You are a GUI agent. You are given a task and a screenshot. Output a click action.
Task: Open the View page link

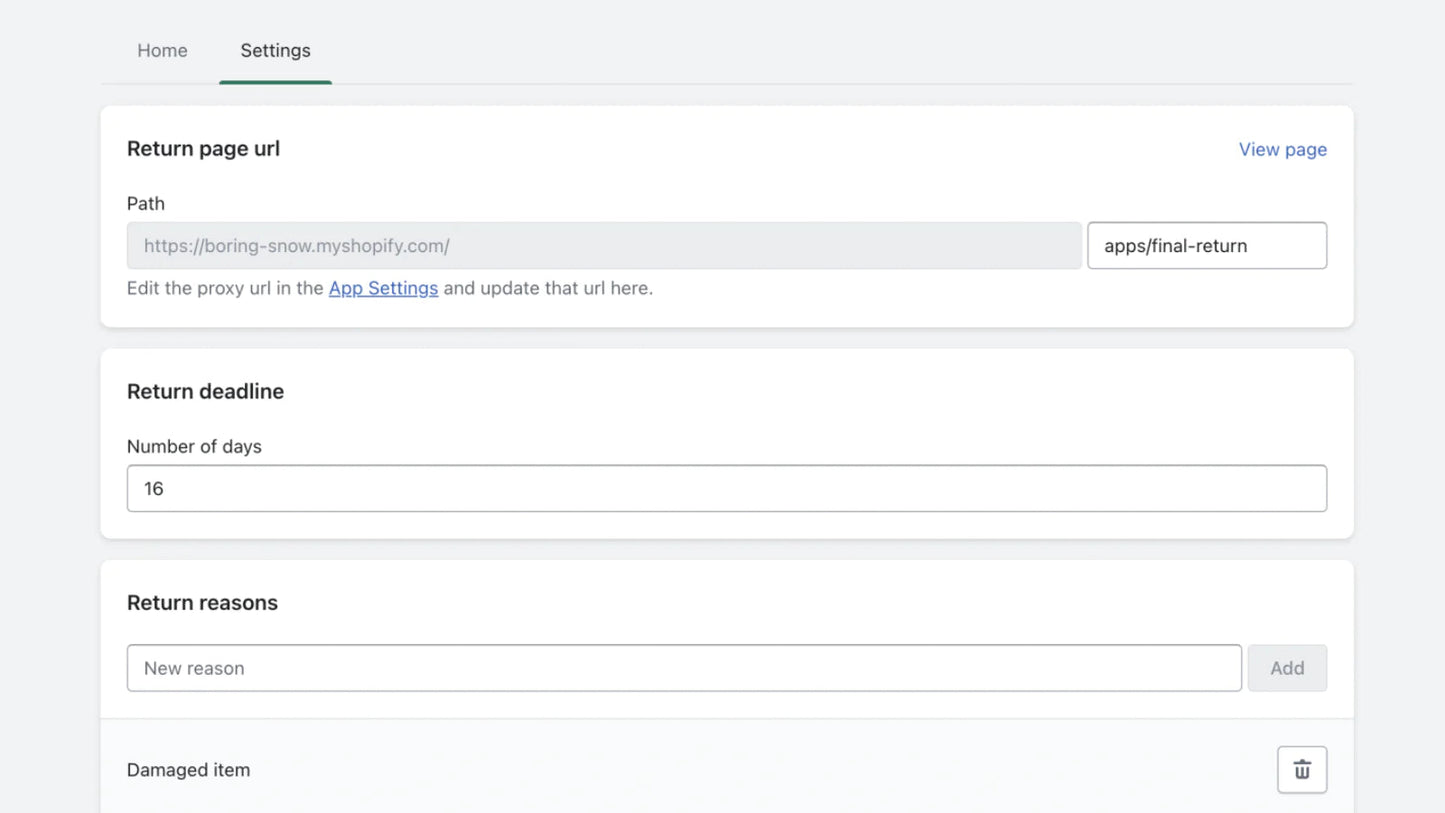point(1282,149)
